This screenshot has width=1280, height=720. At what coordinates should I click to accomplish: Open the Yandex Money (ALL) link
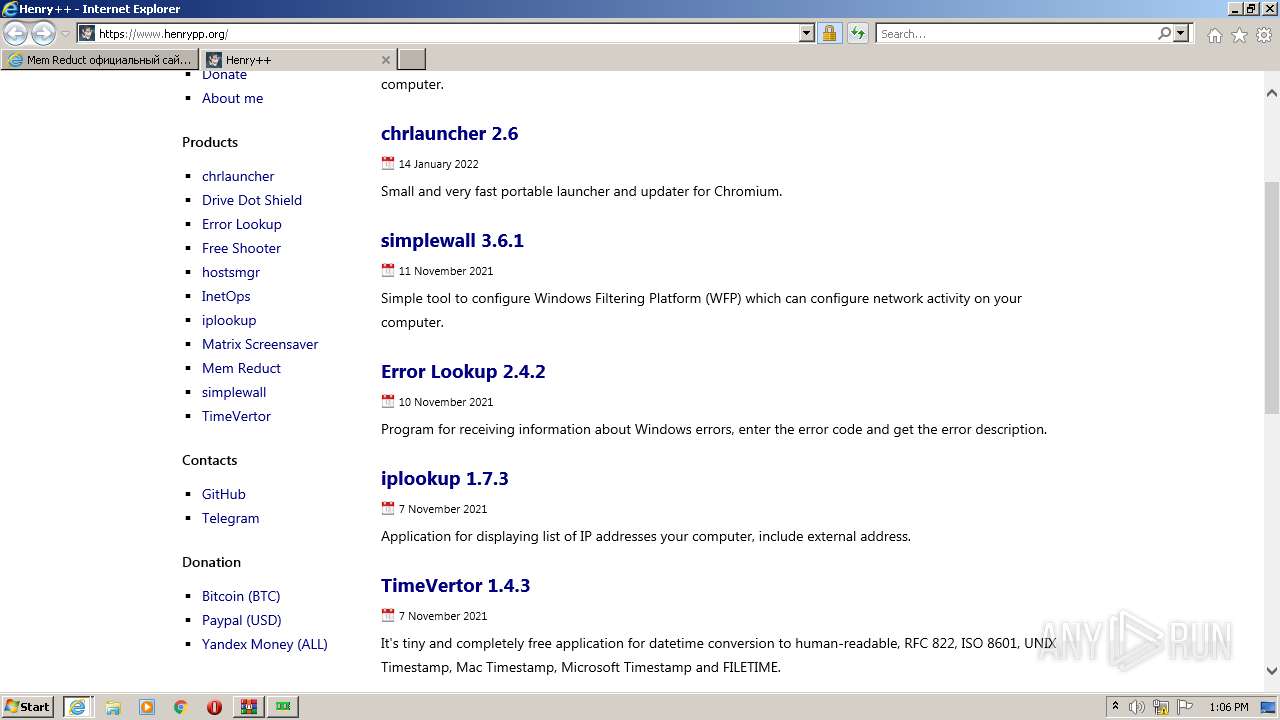[265, 644]
